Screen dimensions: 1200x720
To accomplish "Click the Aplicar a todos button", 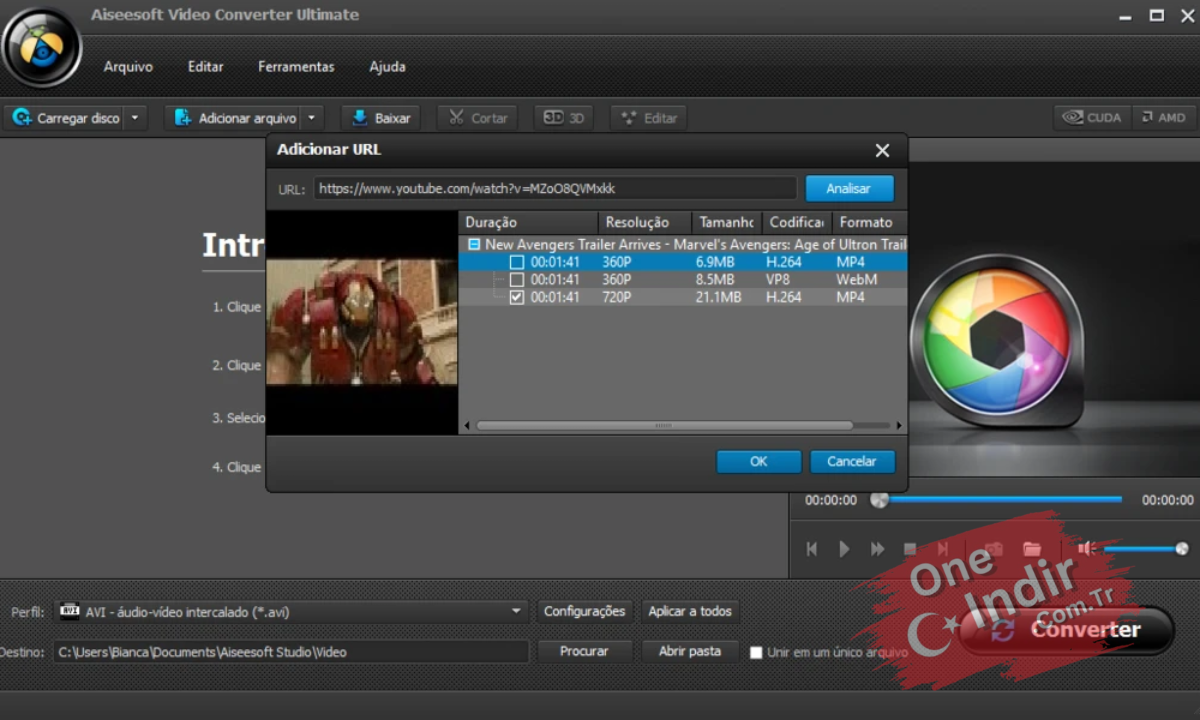I will point(690,611).
